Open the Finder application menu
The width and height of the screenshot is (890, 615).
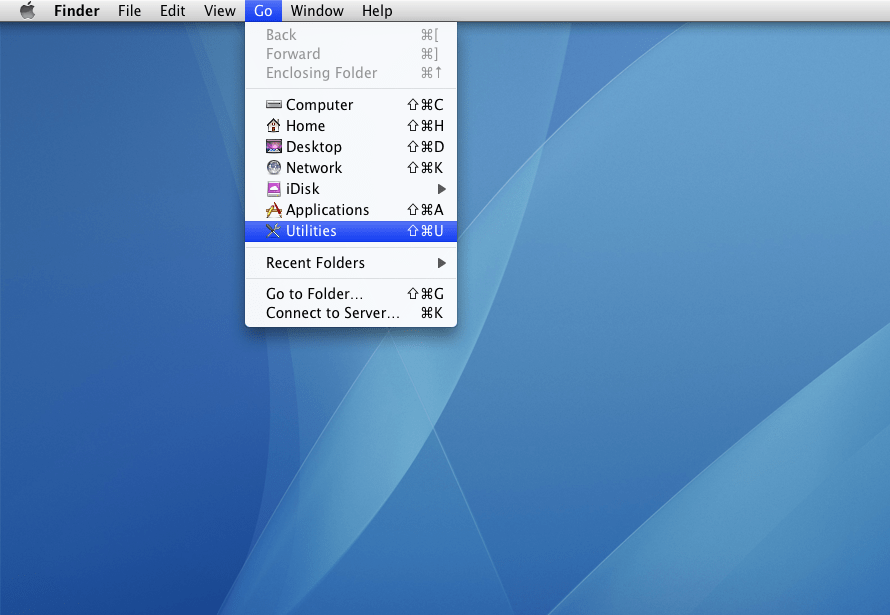[x=77, y=11]
